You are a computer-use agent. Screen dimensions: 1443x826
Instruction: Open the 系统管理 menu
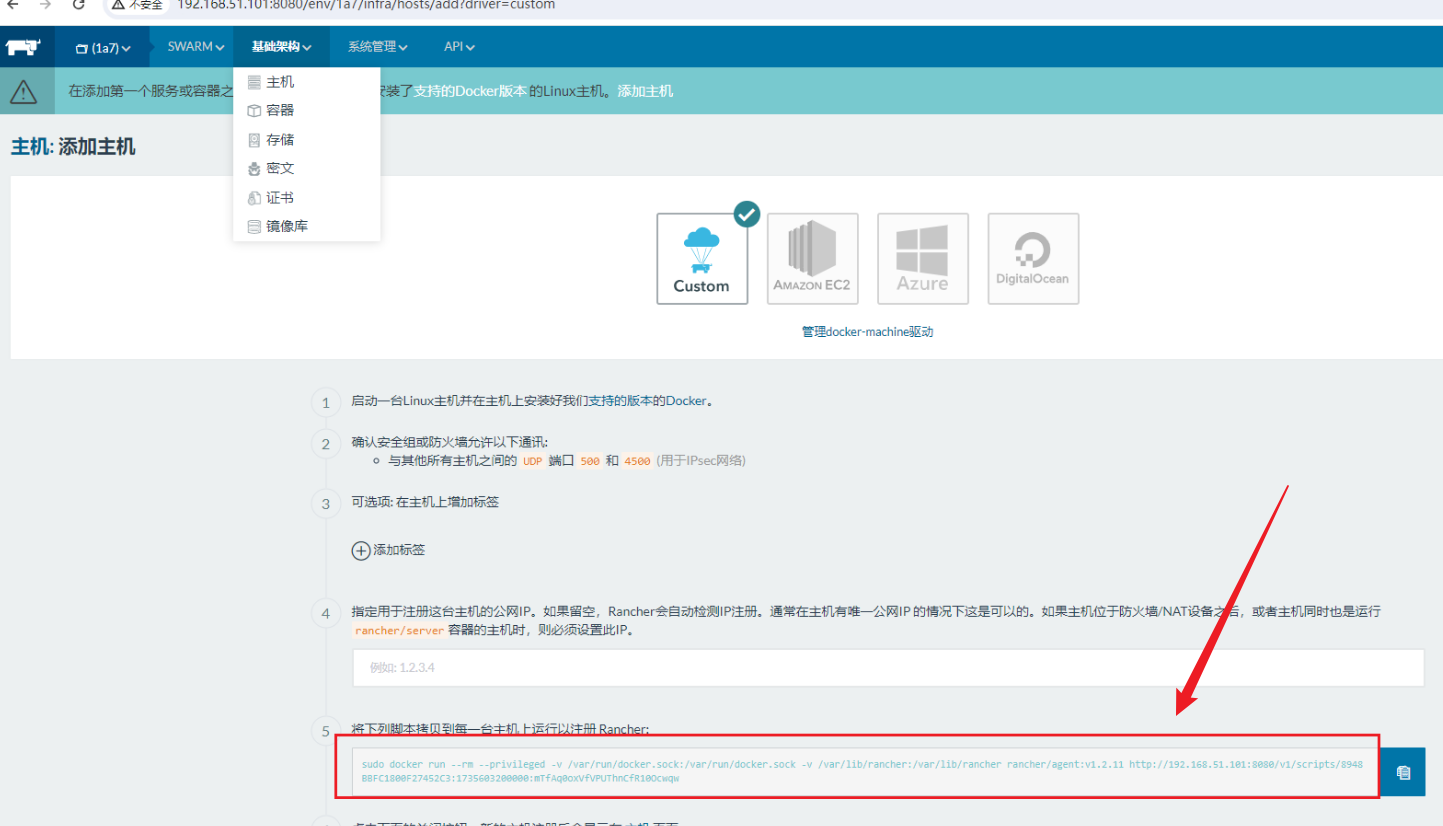[x=378, y=47]
